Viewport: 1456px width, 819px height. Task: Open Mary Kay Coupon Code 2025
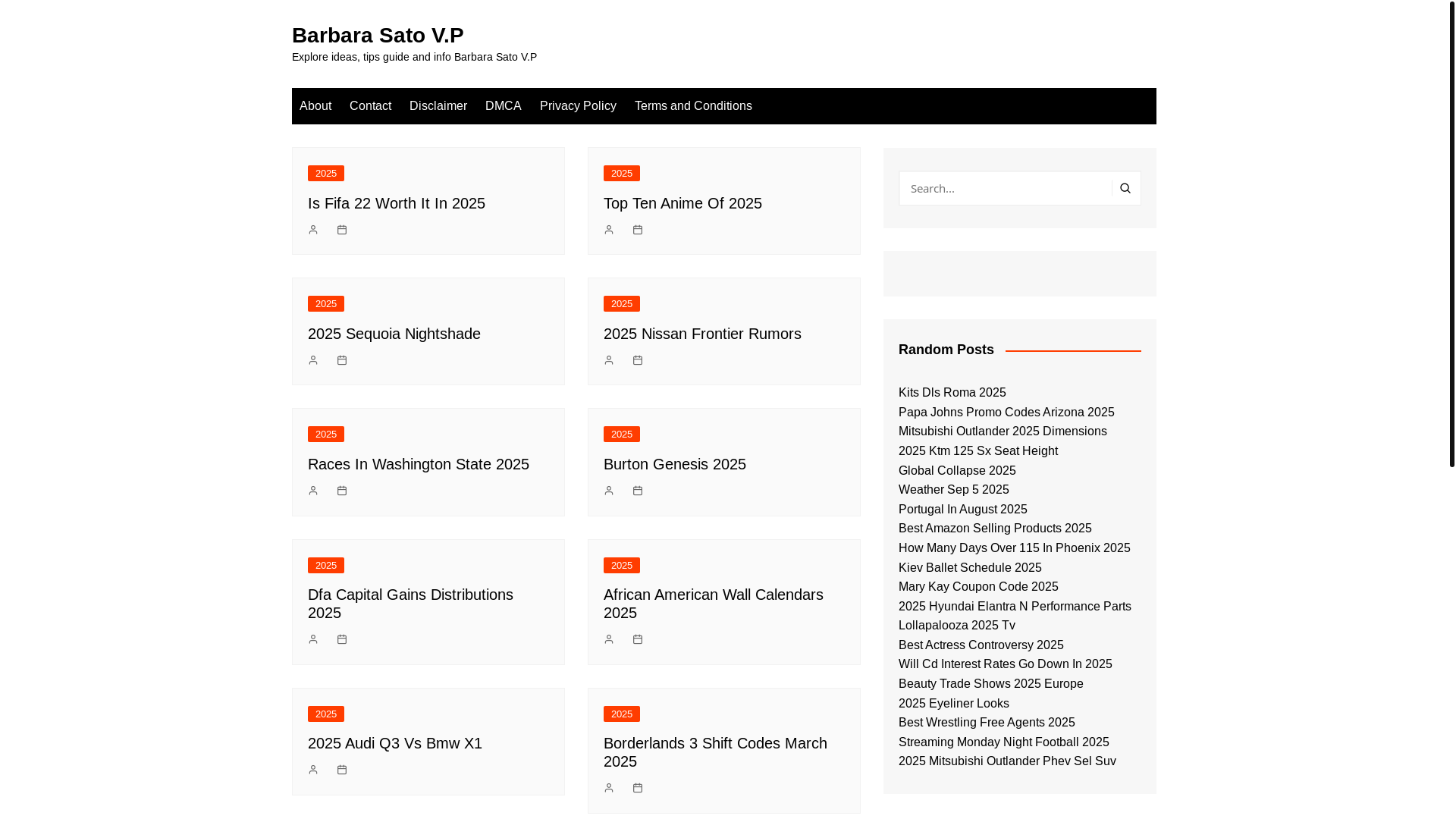pyautogui.click(x=978, y=587)
